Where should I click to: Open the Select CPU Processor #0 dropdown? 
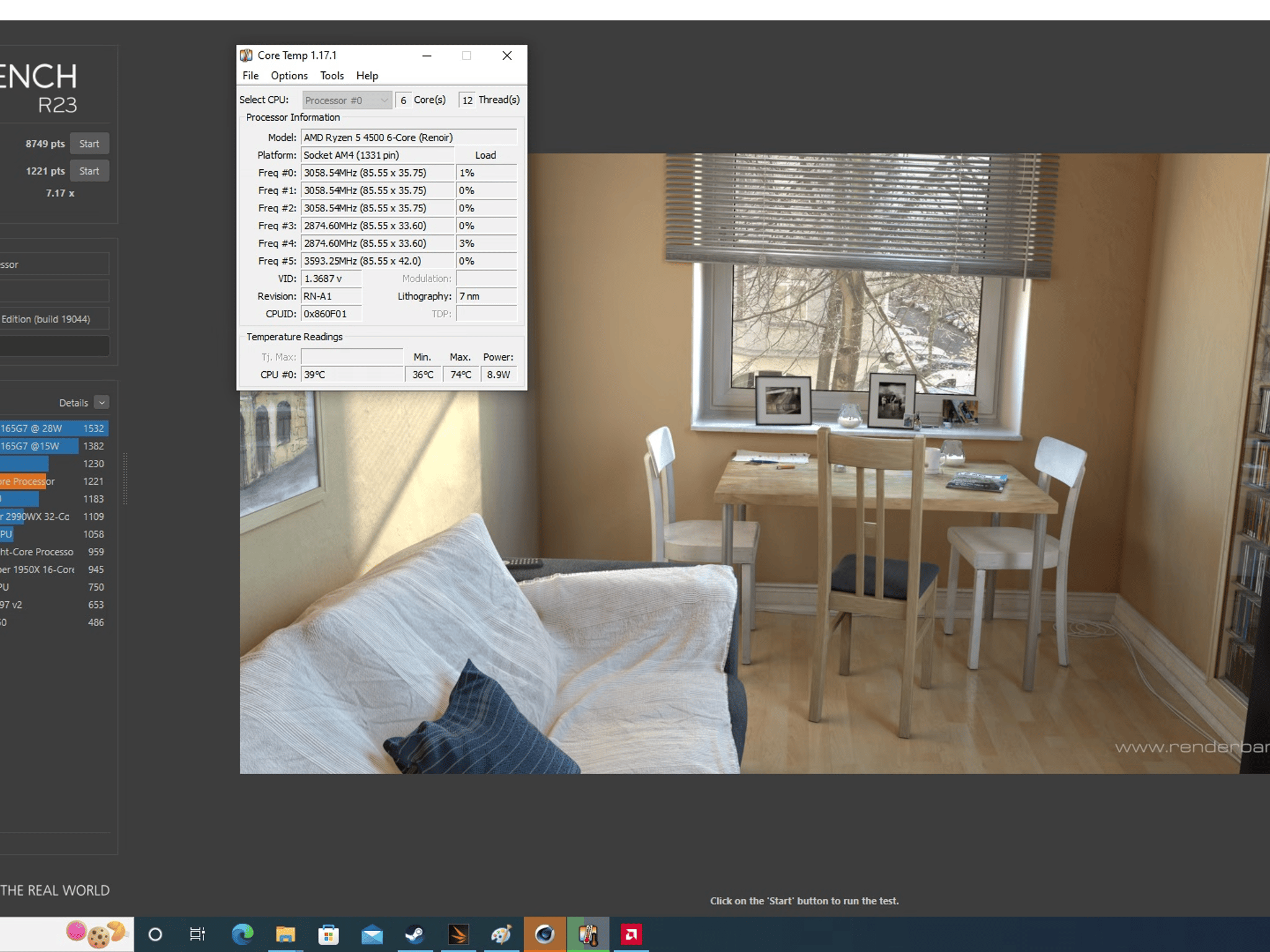click(347, 100)
